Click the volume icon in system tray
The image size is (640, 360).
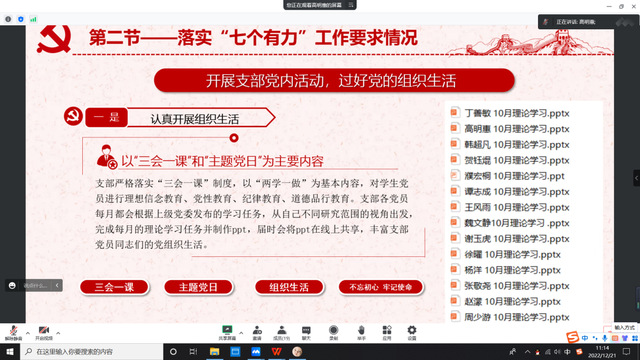coord(558,351)
